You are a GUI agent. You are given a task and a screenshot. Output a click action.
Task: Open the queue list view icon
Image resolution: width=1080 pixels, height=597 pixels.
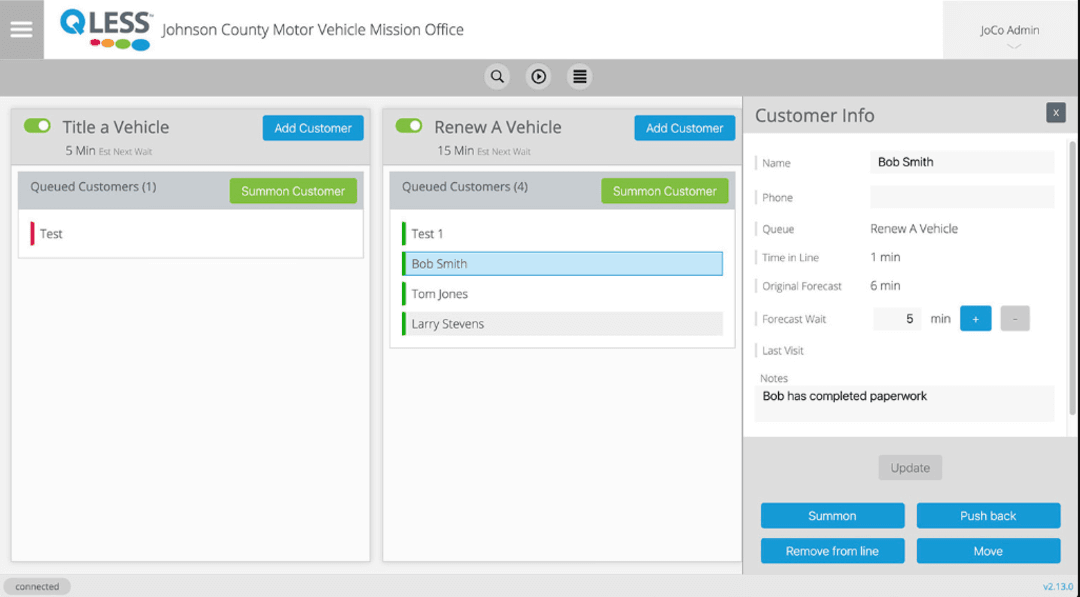point(579,76)
